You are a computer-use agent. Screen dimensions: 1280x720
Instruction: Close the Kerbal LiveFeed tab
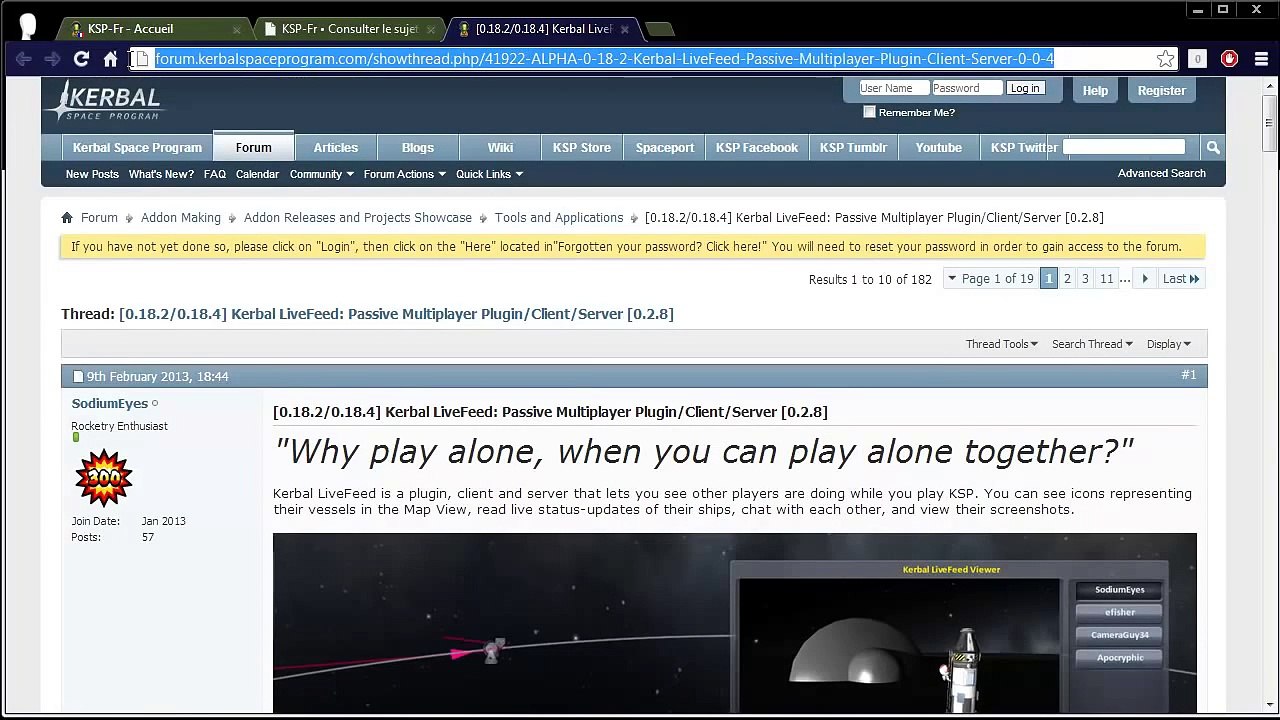coord(625,29)
